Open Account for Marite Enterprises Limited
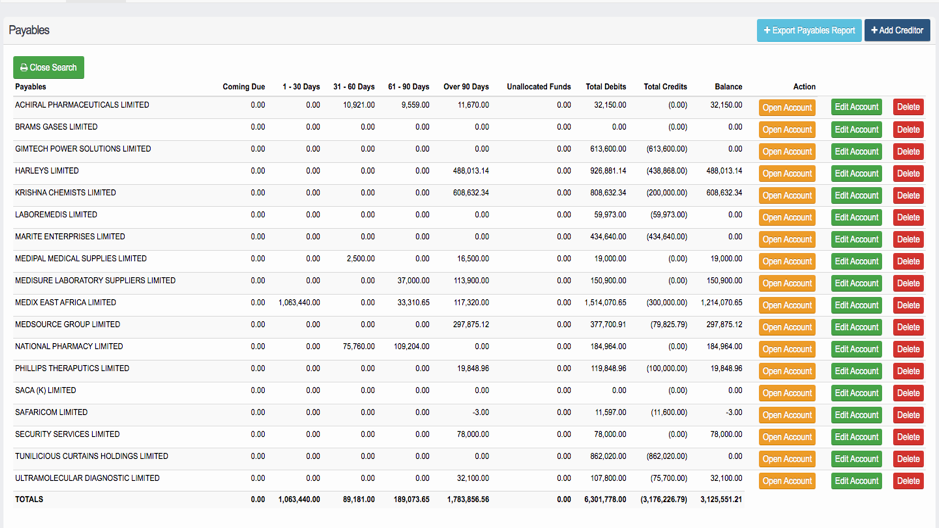The width and height of the screenshot is (939, 528). point(787,239)
